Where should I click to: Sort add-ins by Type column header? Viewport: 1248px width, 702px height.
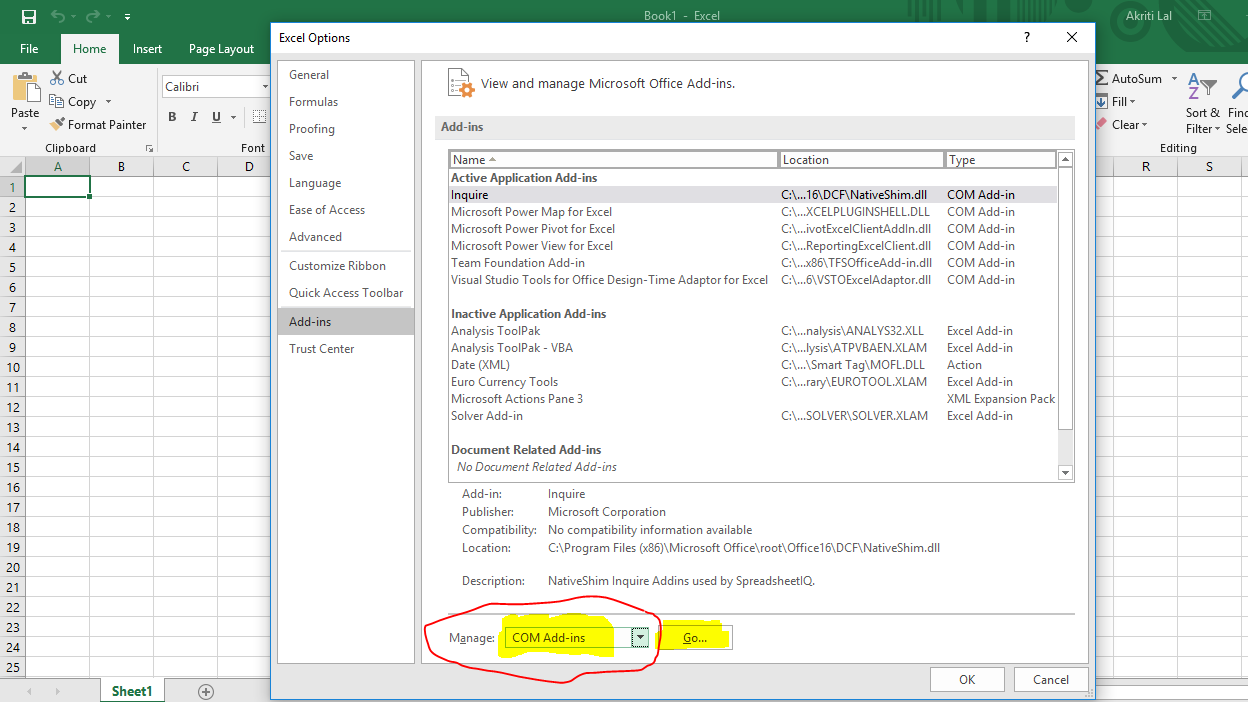coord(1000,160)
